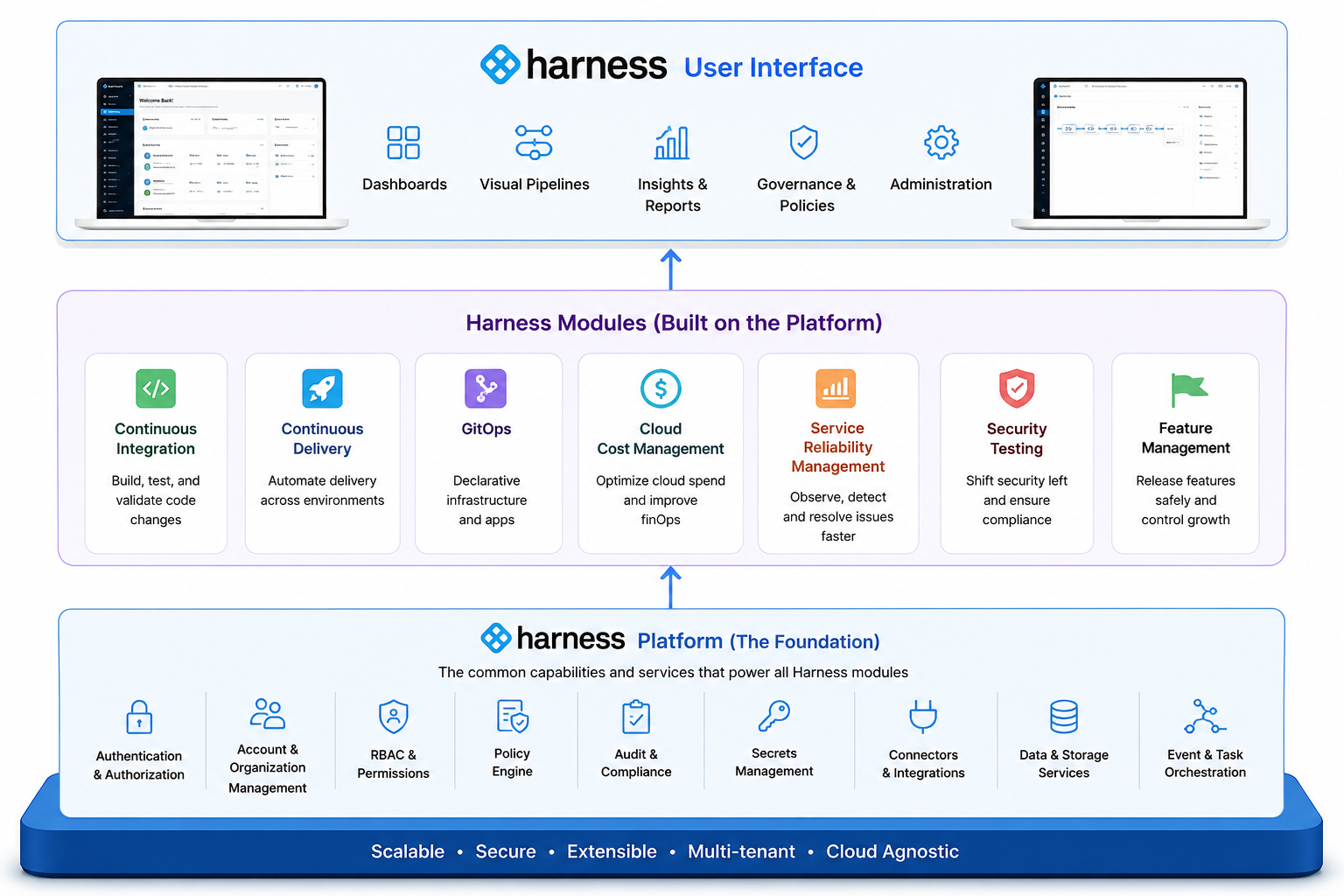
Task: Click the 'Administration' label
Action: pyautogui.click(x=941, y=184)
